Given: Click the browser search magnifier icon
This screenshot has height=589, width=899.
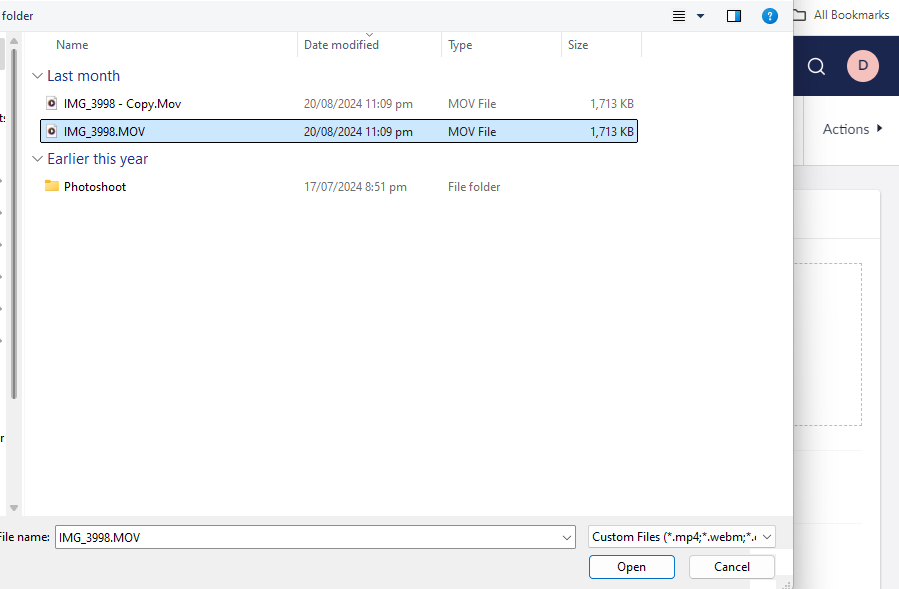Looking at the screenshot, I should pos(816,67).
